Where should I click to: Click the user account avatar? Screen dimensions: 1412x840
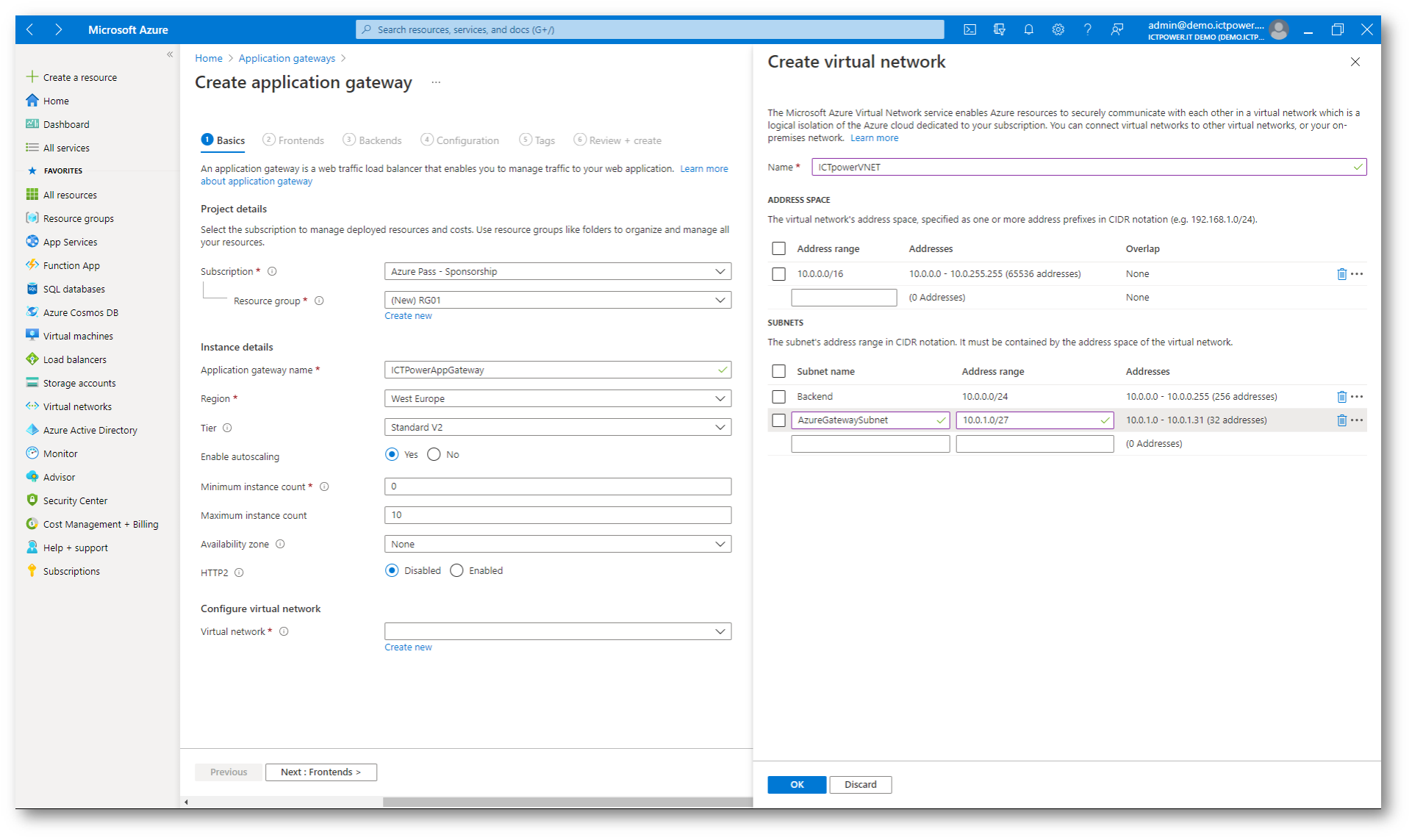click(1279, 29)
